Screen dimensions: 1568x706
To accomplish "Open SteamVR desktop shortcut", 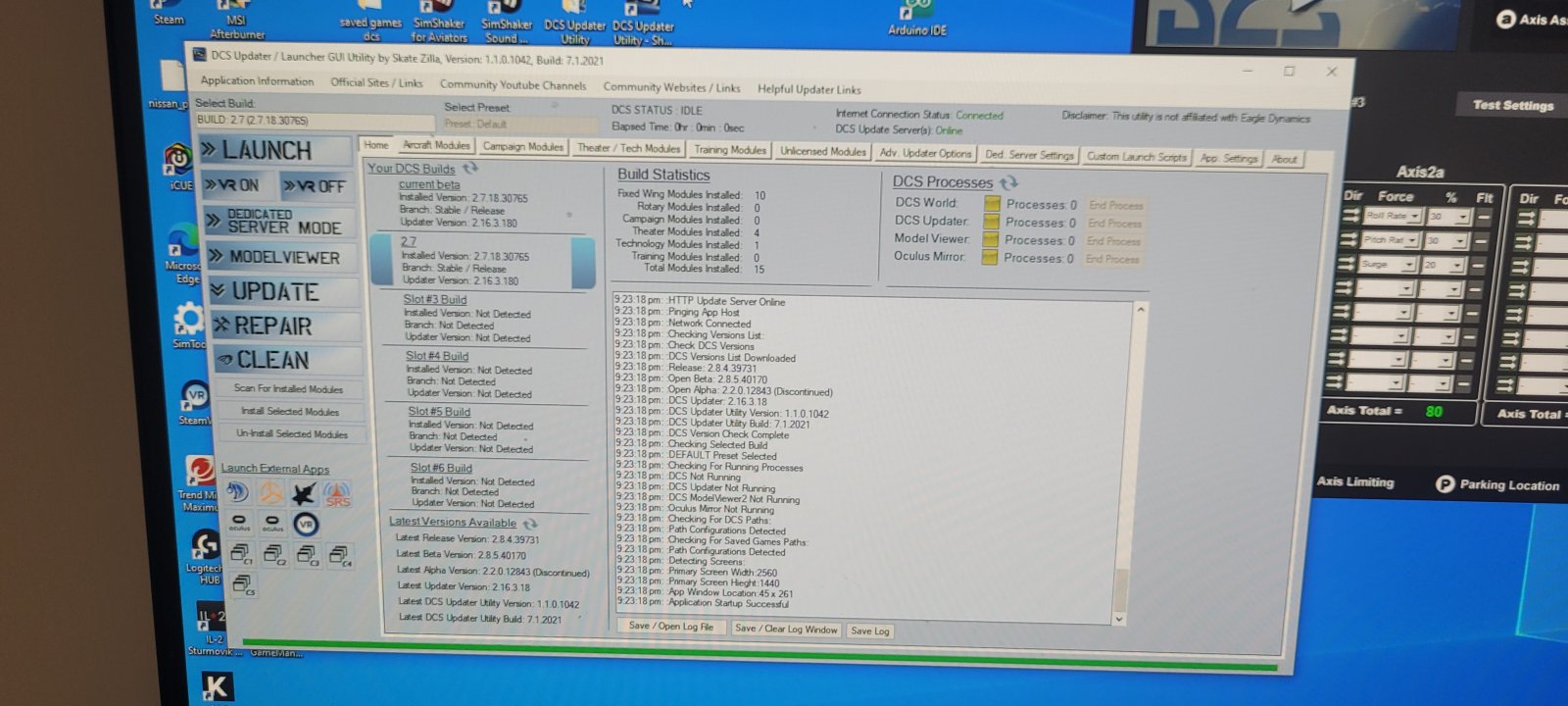I will [195, 403].
